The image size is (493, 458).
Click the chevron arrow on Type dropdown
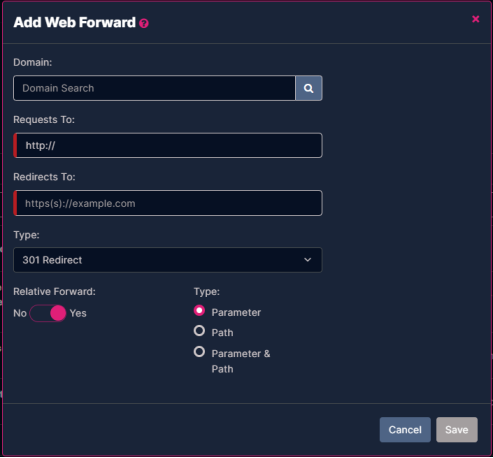click(308, 260)
